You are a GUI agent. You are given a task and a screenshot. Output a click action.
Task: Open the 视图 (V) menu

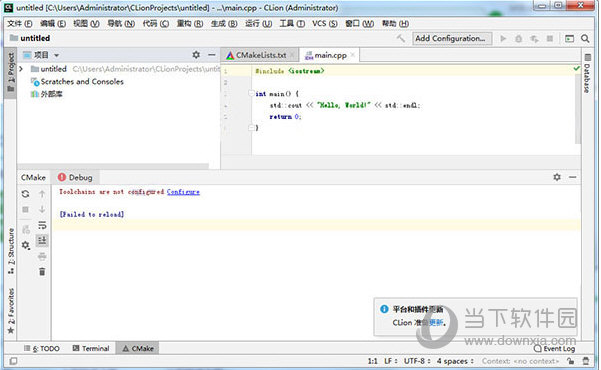click(86, 23)
